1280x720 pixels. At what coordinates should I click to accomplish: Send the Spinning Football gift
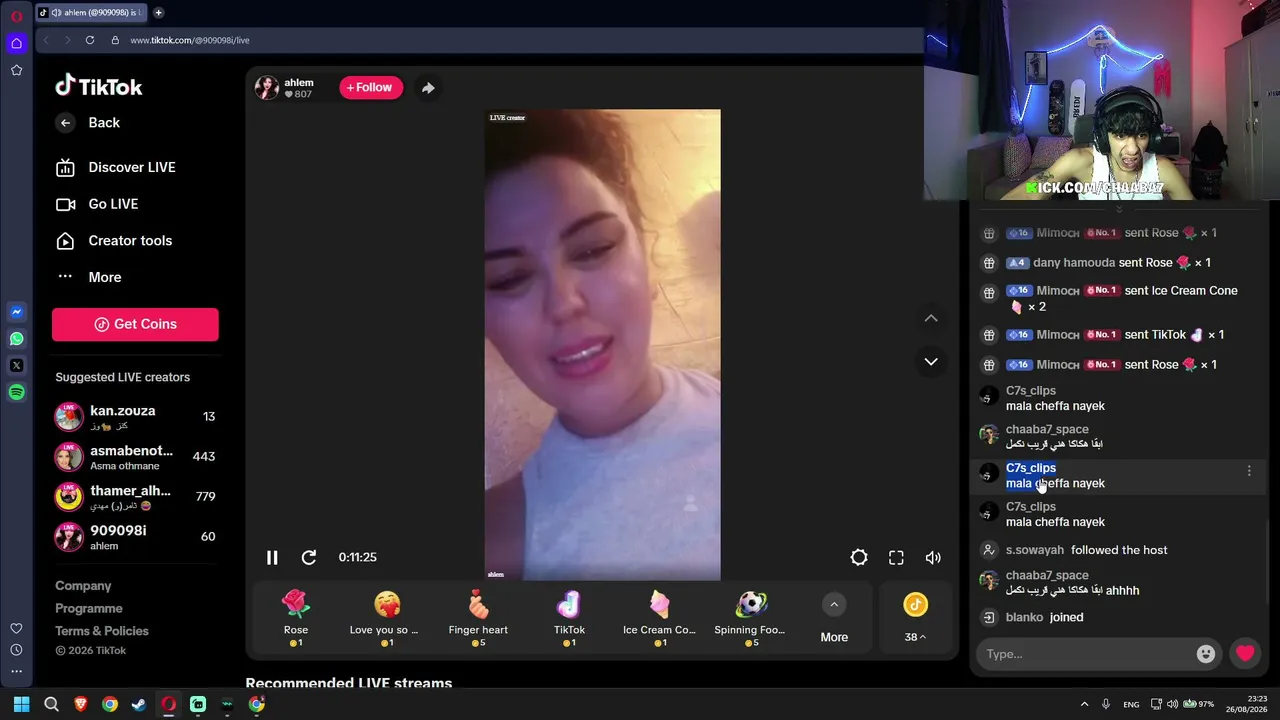coord(751,617)
